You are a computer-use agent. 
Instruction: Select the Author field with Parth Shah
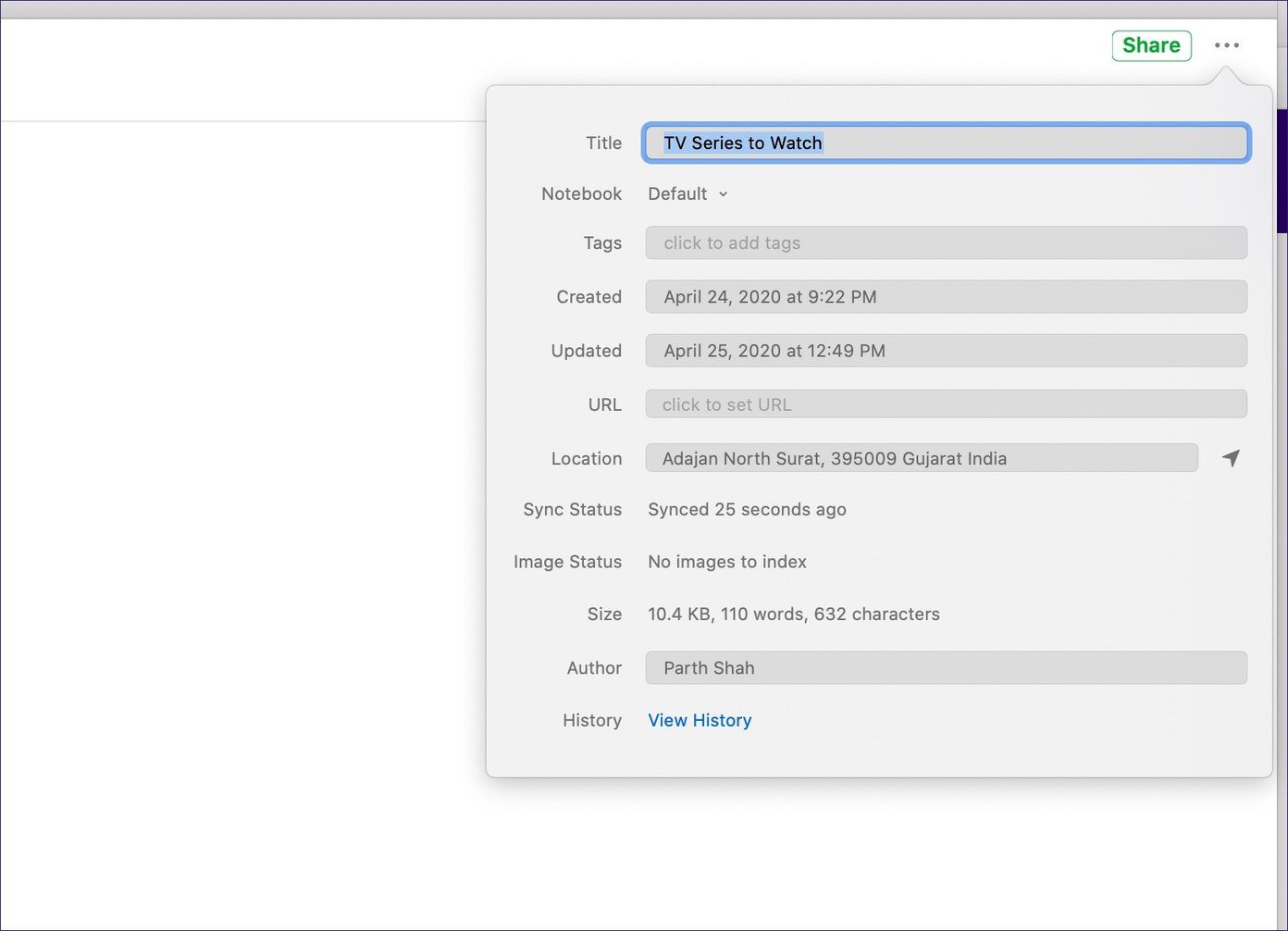946,668
